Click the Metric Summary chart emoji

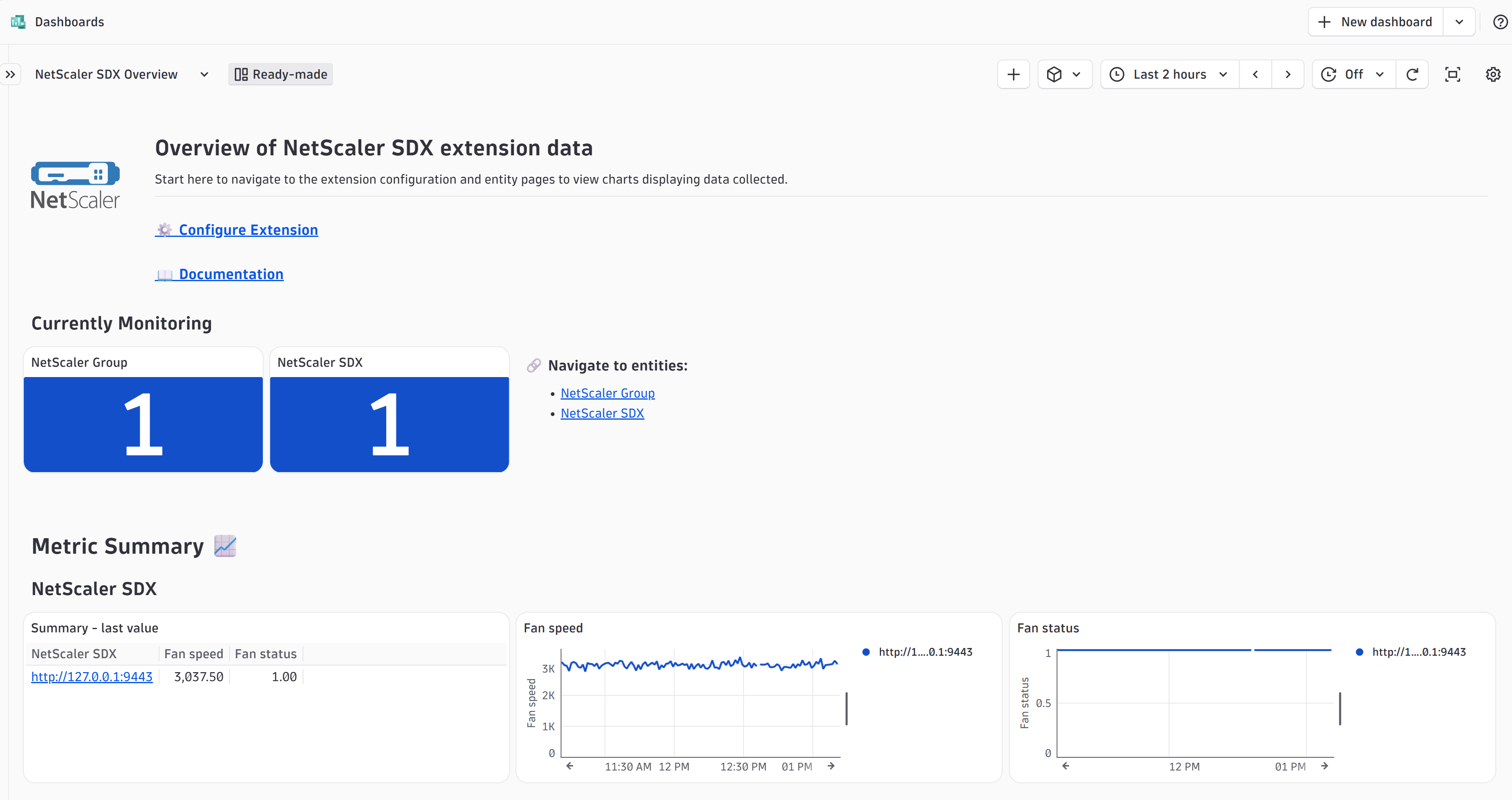[x=225, y=546]
